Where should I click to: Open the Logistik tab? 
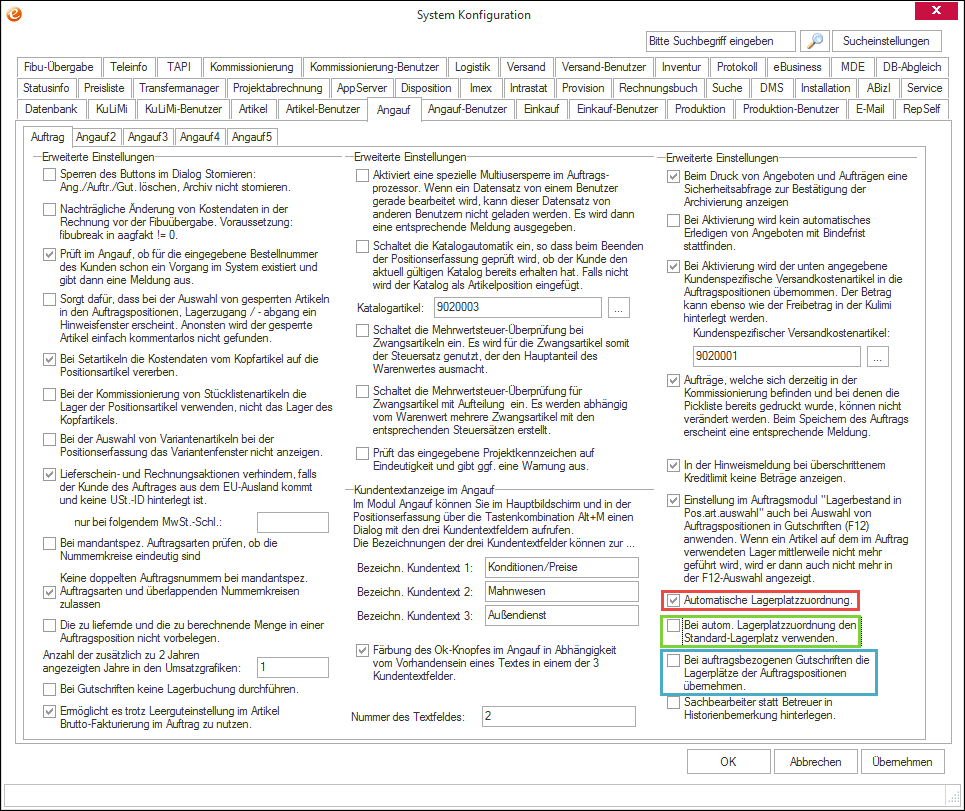[473, 67]
